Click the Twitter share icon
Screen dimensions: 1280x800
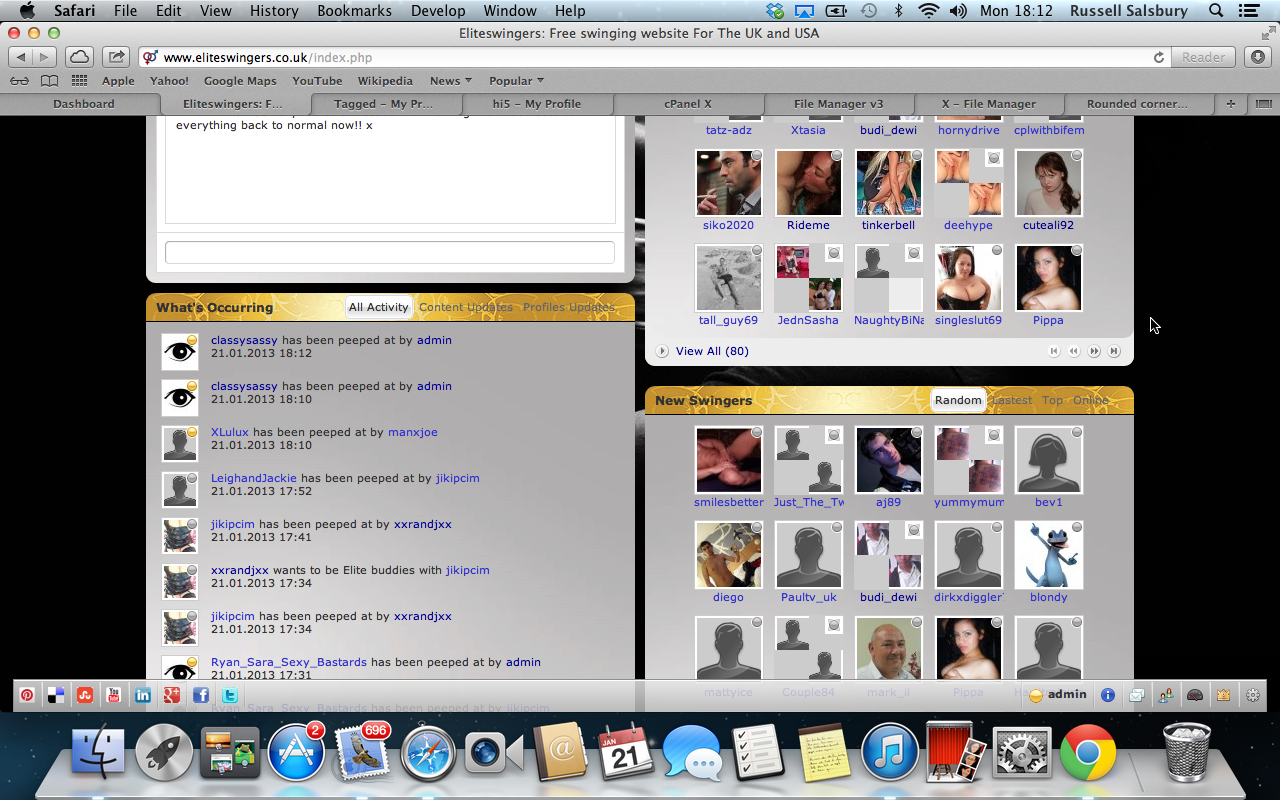tap(229, 695)
